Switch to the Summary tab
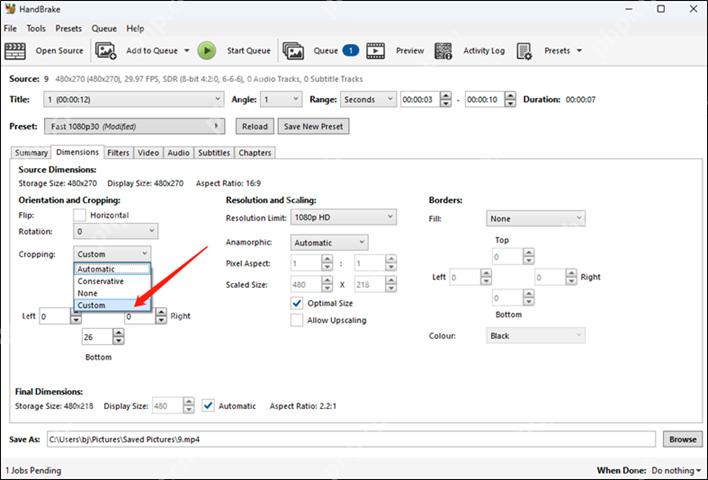708x480 pixels. [x=31, y=153]
